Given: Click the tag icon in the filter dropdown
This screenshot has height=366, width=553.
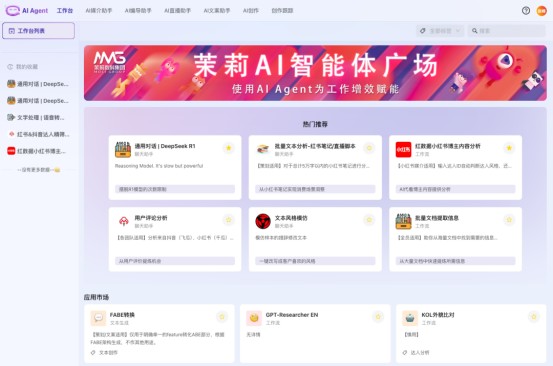Looking at the screenshot, I should (x=423, y=31).
